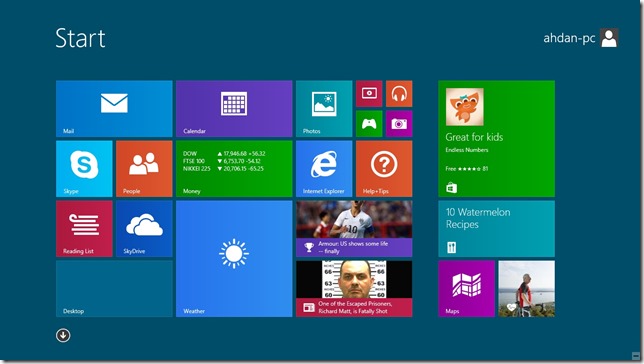The height and width of the screenshot is (364, 644).
Task: Launch the Games controller tile
Action: click(369, 124)
